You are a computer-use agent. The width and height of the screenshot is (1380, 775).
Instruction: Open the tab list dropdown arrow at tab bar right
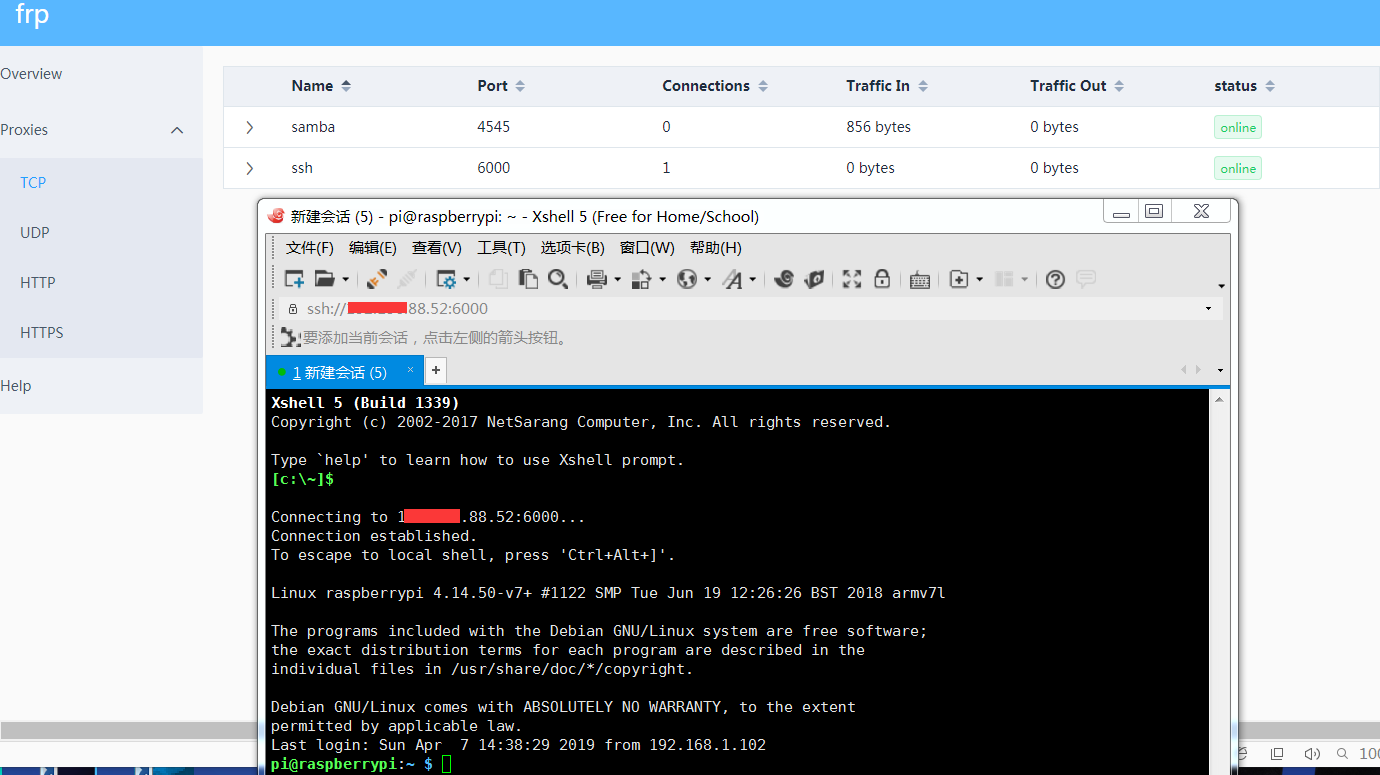tap(1220, 371)
